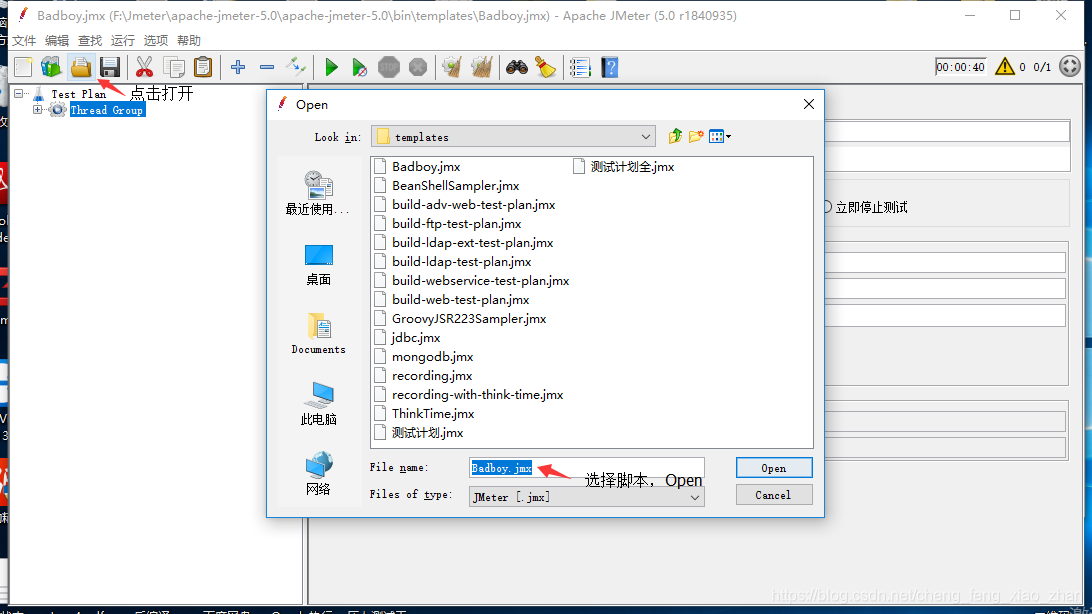Open the 帮助 menu
Viewport: 1092px width, 614px height.
pyautogui.click(x=188, y=40)
